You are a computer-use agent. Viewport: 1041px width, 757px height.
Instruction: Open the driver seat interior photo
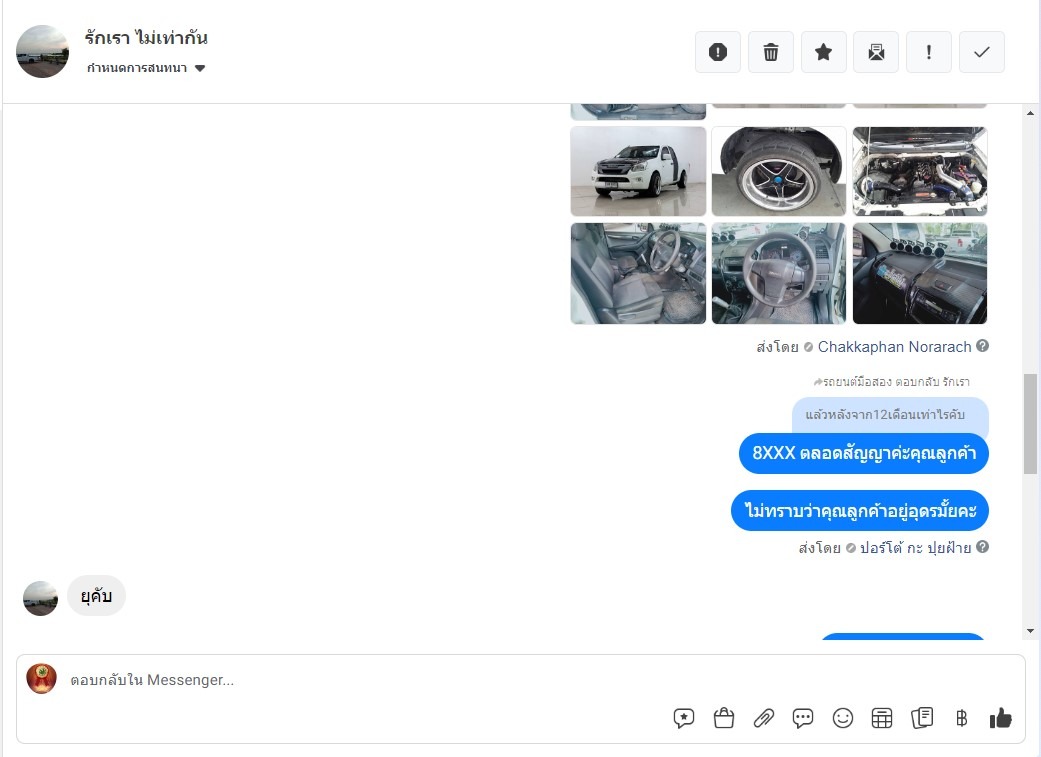coord(638,274)
